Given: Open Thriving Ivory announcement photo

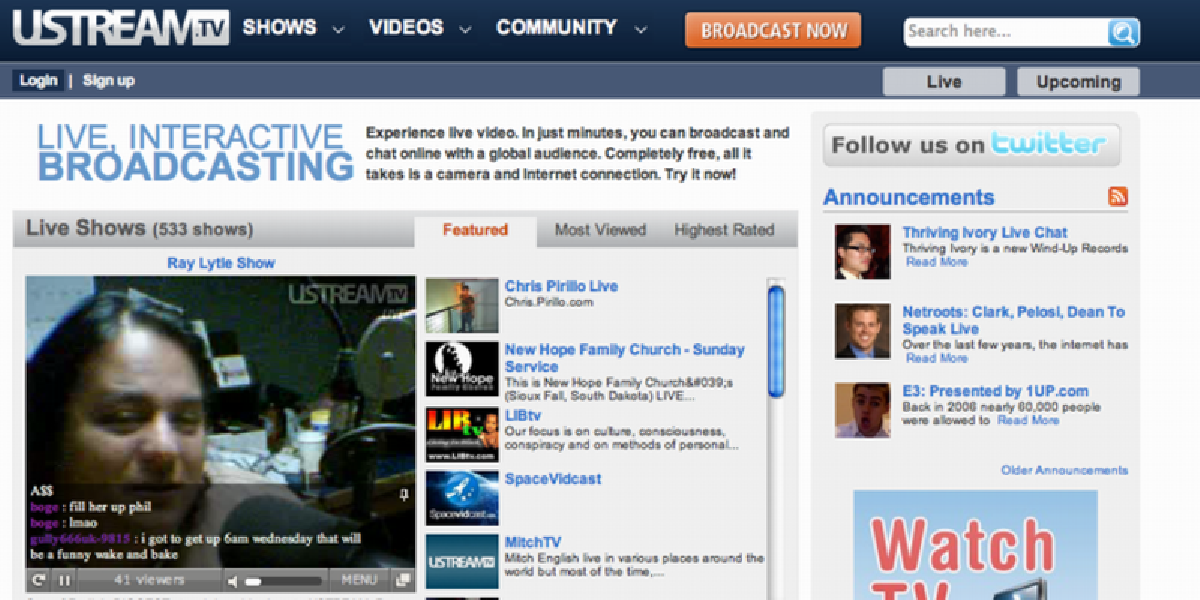Looking at the screenshot, I should pyautogui.click(x=862, y=251).
